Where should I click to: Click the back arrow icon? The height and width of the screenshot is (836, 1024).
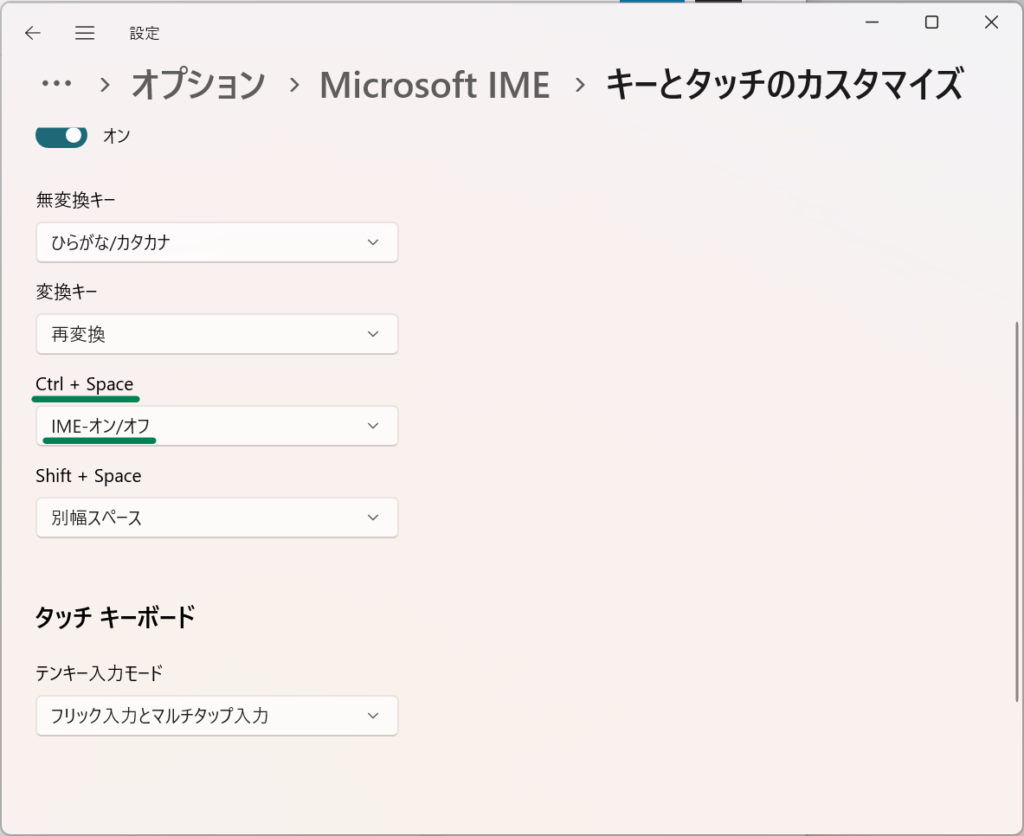(x=32, y=33)
